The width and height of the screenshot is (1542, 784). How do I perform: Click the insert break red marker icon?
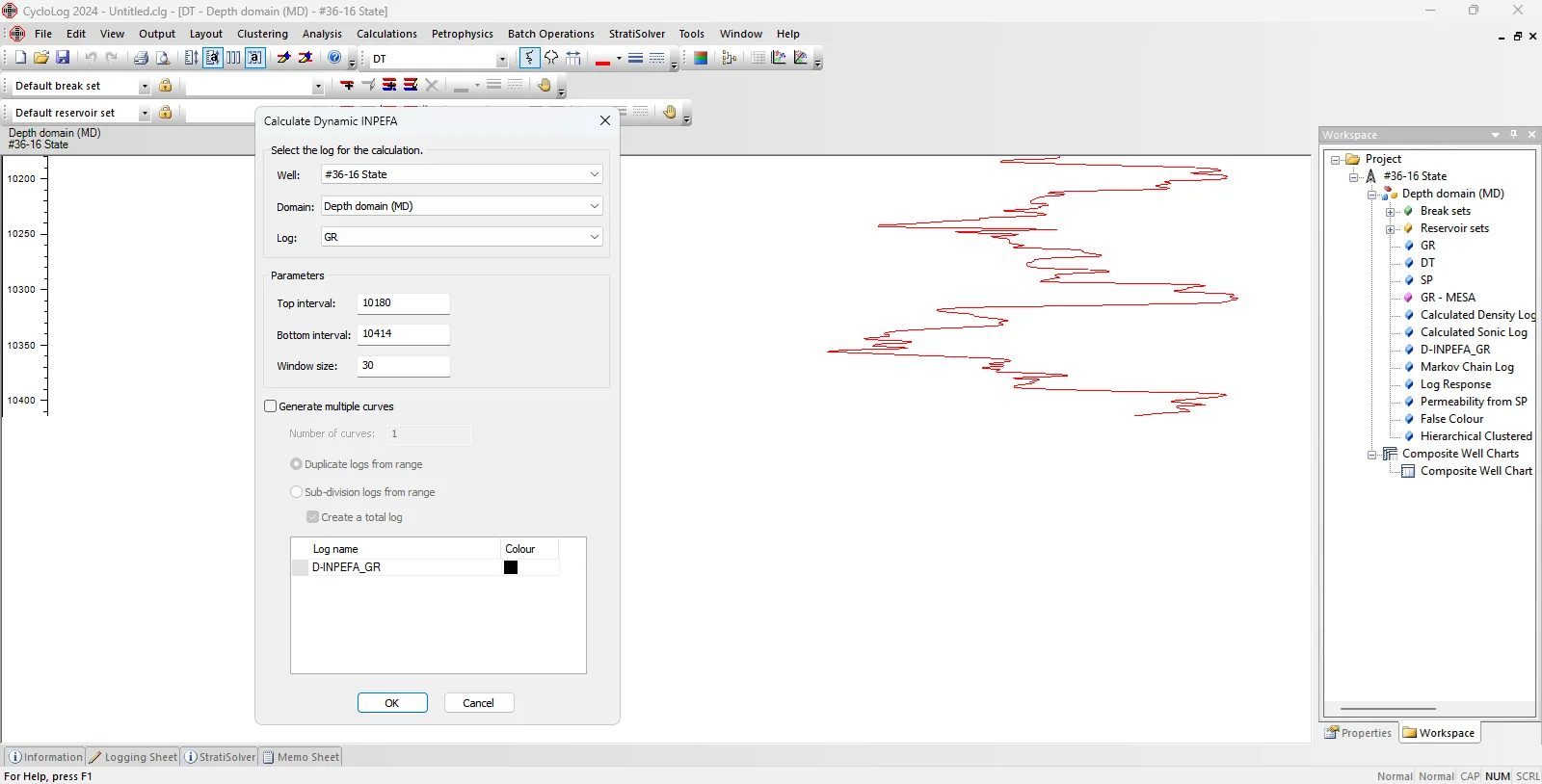coord(347,85)
